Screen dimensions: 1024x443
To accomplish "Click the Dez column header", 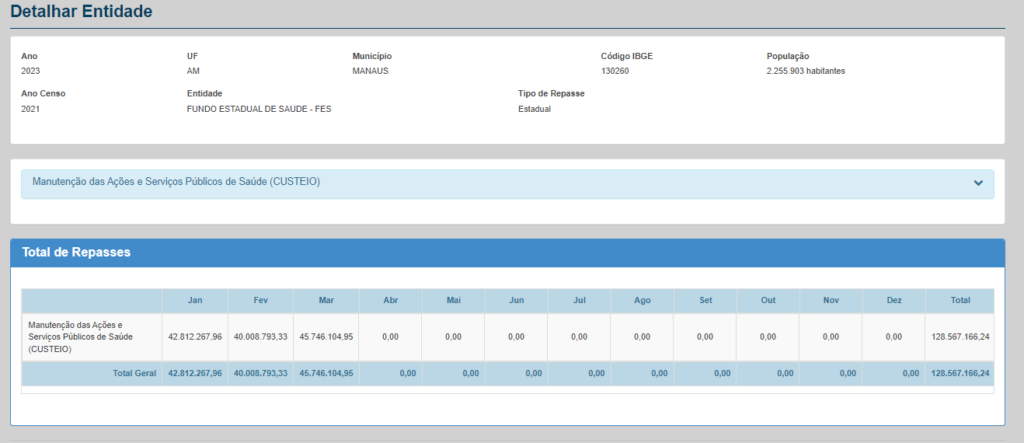I will (893, 300).
